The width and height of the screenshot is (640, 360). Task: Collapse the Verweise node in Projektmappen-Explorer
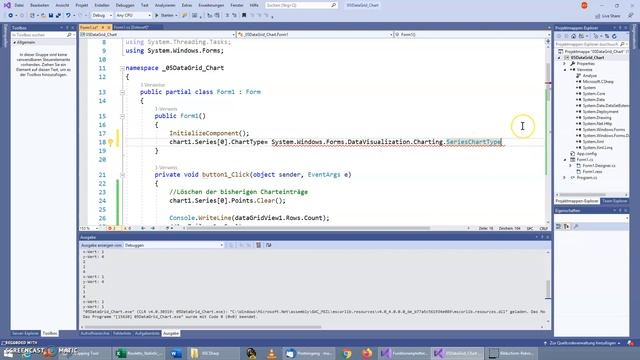(564, 70)
